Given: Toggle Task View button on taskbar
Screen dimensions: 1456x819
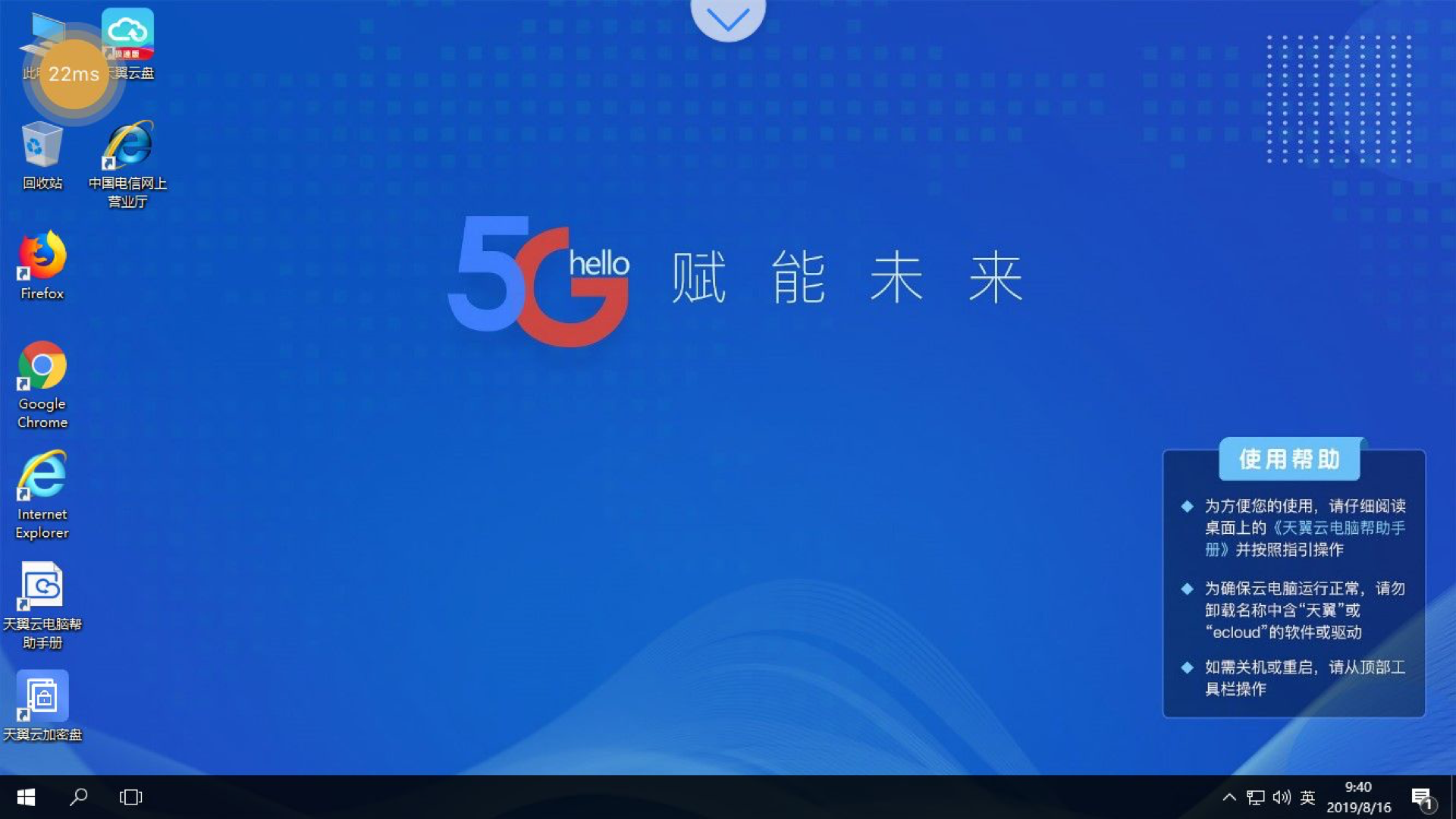Looking at the screenshot, I should pos(130,797).
